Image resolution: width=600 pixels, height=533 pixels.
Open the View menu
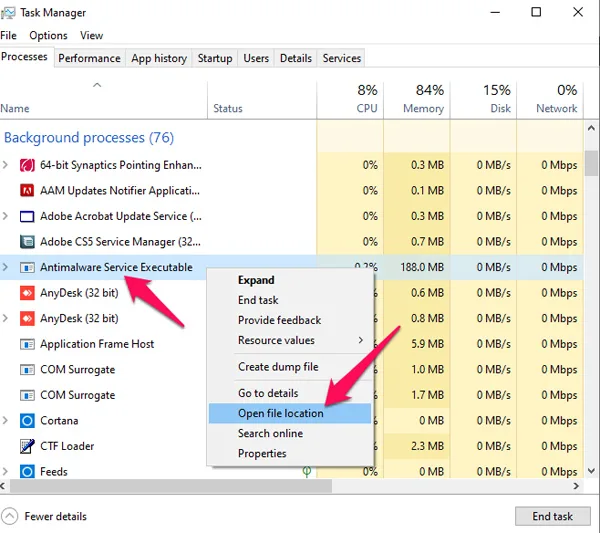point(91,36)
